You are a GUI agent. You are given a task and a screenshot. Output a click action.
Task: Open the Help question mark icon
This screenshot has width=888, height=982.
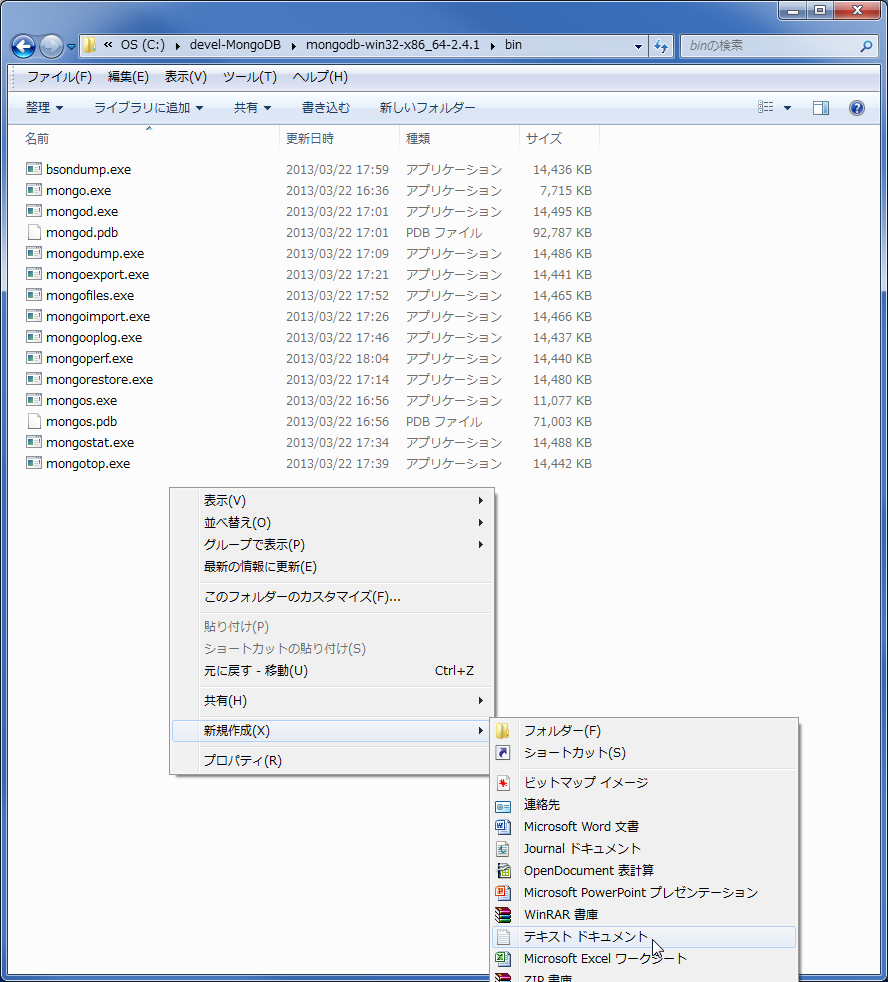[x=856, y=108]
